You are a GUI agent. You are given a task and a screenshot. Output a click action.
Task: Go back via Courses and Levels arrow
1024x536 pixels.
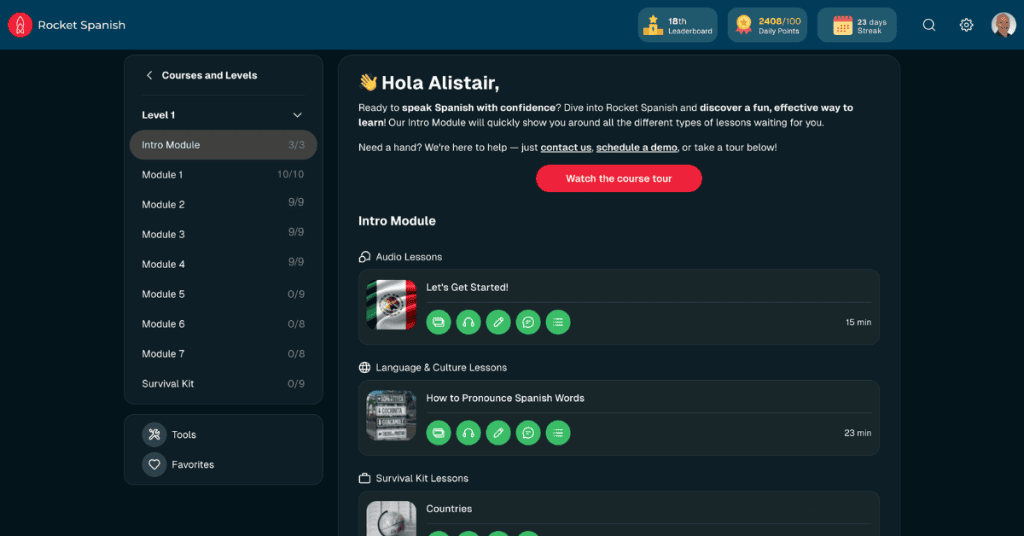click(x=150, y=75)
